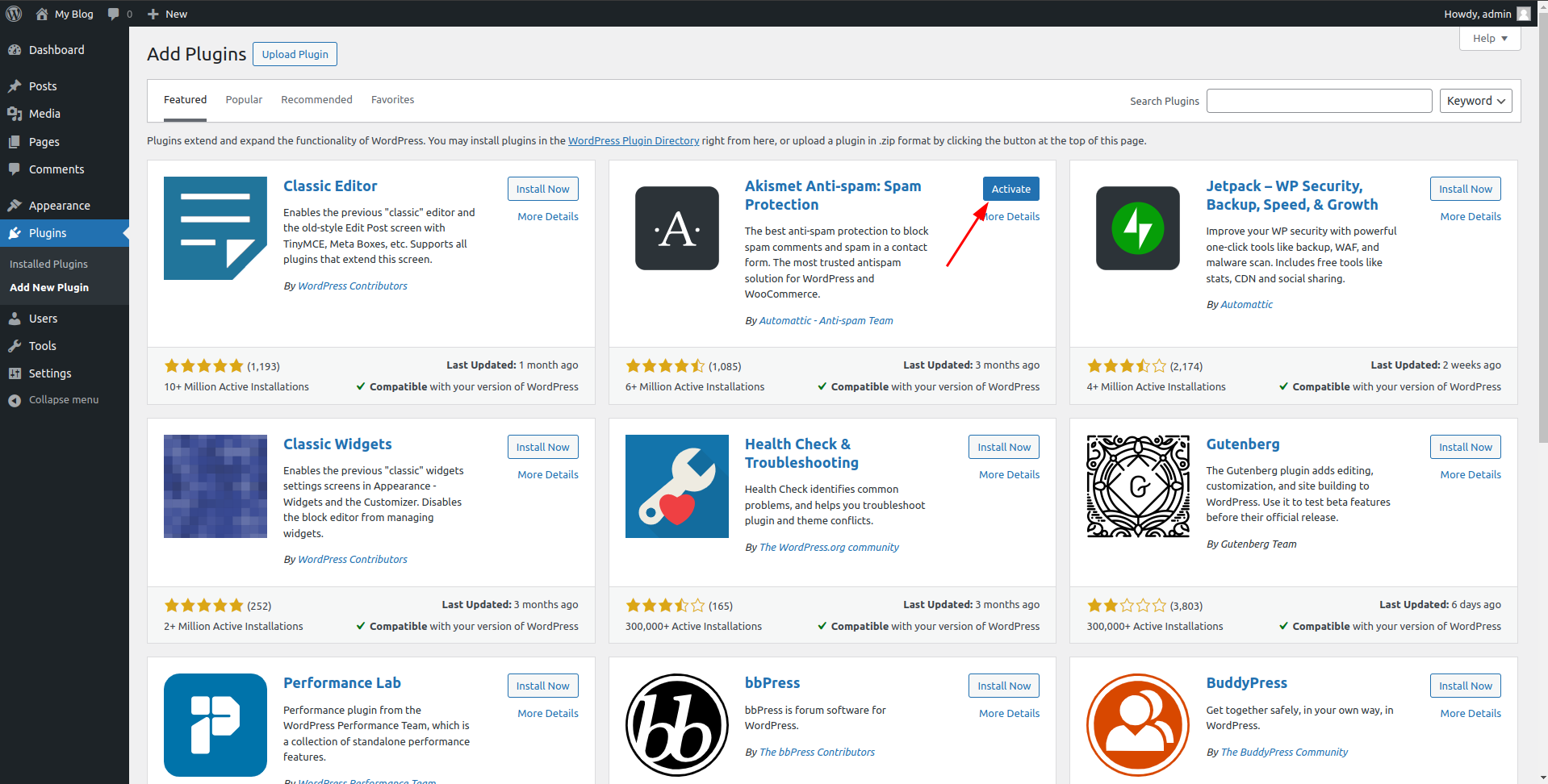This screenshot has width=1548, height=784.
Task: View More Details for bbPress
Action: point(1009,713)
